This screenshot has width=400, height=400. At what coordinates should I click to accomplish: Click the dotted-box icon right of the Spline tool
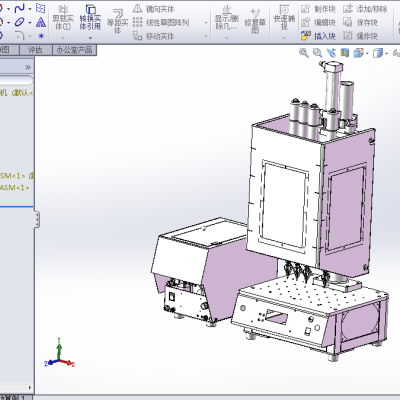click(41, 8)
